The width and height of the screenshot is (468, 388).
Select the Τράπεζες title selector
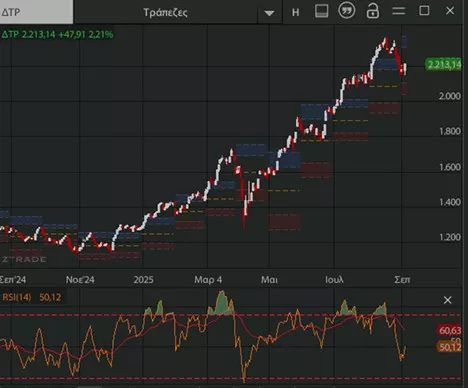pos(166,13)
